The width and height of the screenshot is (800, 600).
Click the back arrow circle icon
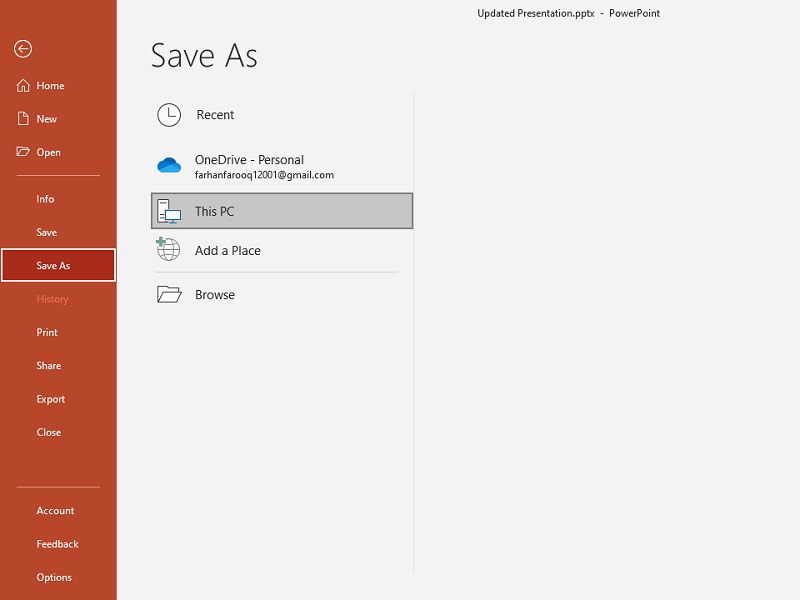click(23, 49)
